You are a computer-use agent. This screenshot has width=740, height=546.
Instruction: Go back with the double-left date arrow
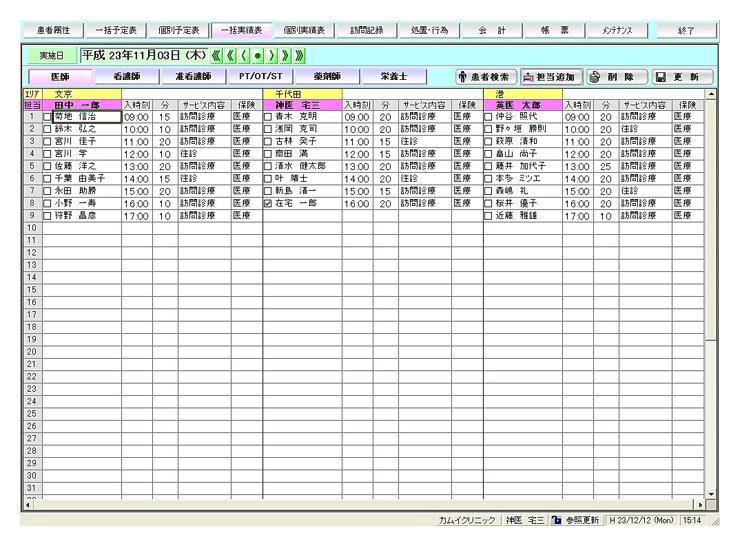pos(230,56)
